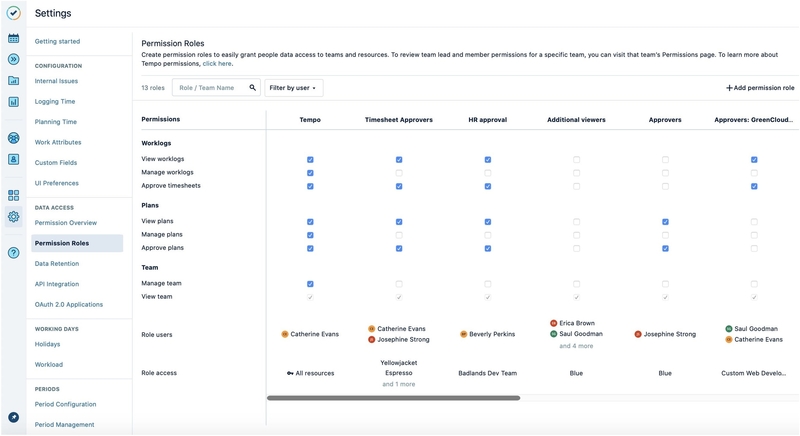Expand 'and 4 more' users for Additional viewers
800x436 pixels.
point(576,346)
